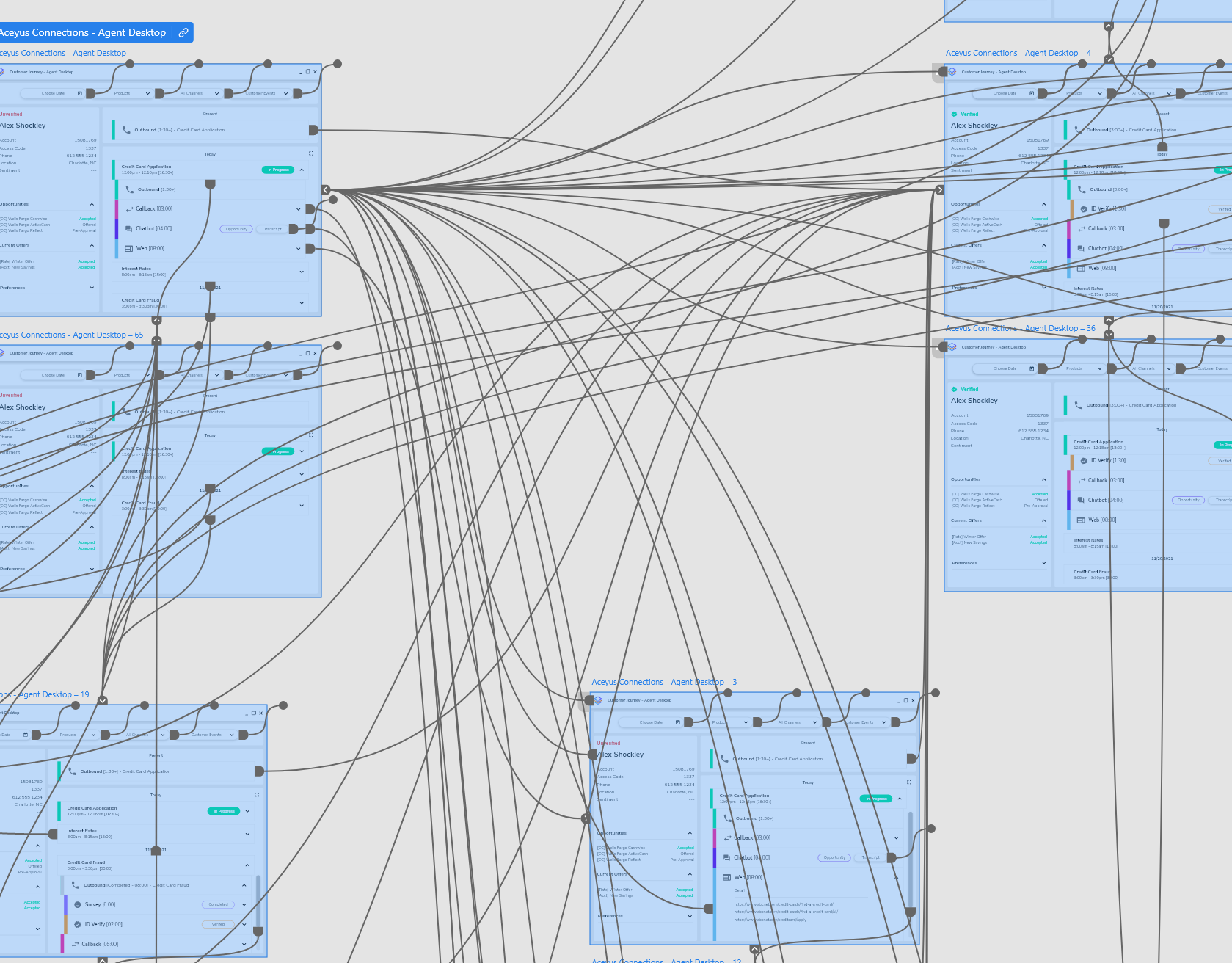Click the left-arrow prototype handle beside the top-left frame
The height and width of the screenshot is (963, 1232).
[x=327, y=190]
